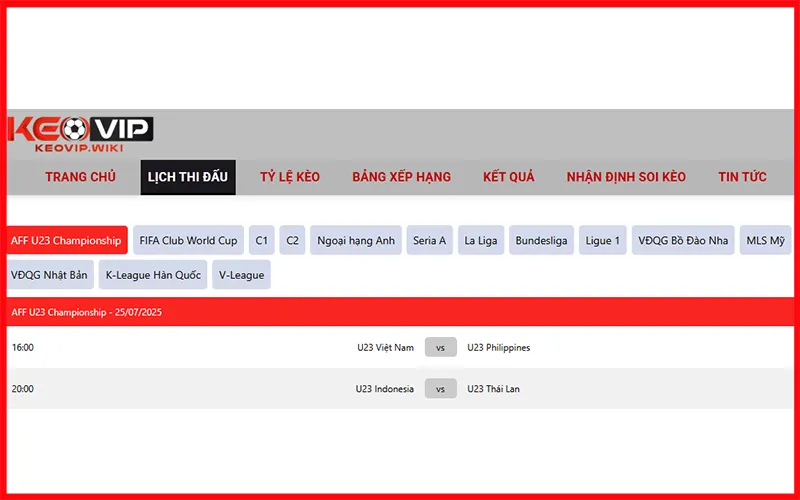Select the AFF U23 Championship tab
The image size is (800, 500).
tap(66, 240)
